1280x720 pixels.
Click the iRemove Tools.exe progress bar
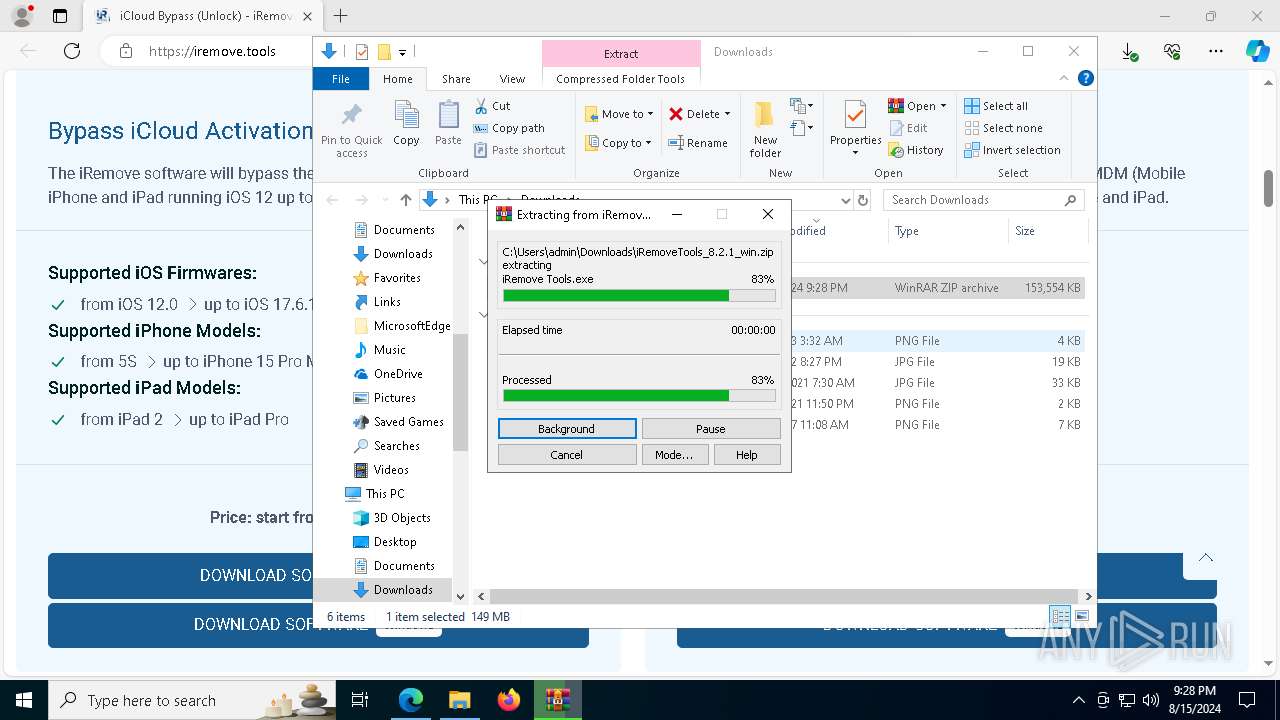point(639,296)
